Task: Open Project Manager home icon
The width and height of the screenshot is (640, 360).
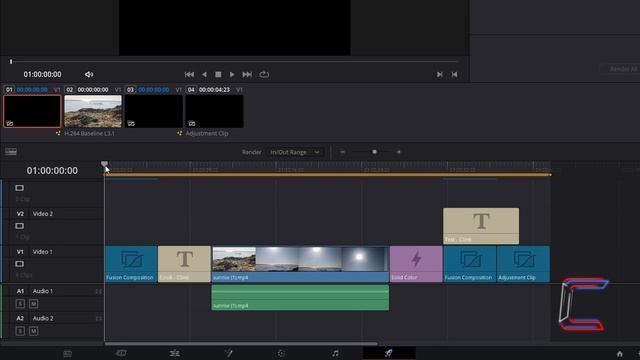Action: pos(620,354)
